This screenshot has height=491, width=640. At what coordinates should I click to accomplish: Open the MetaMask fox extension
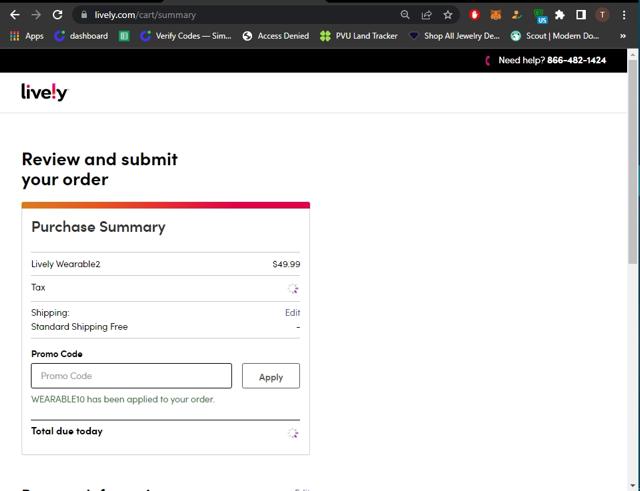click(x=496, y=15)
